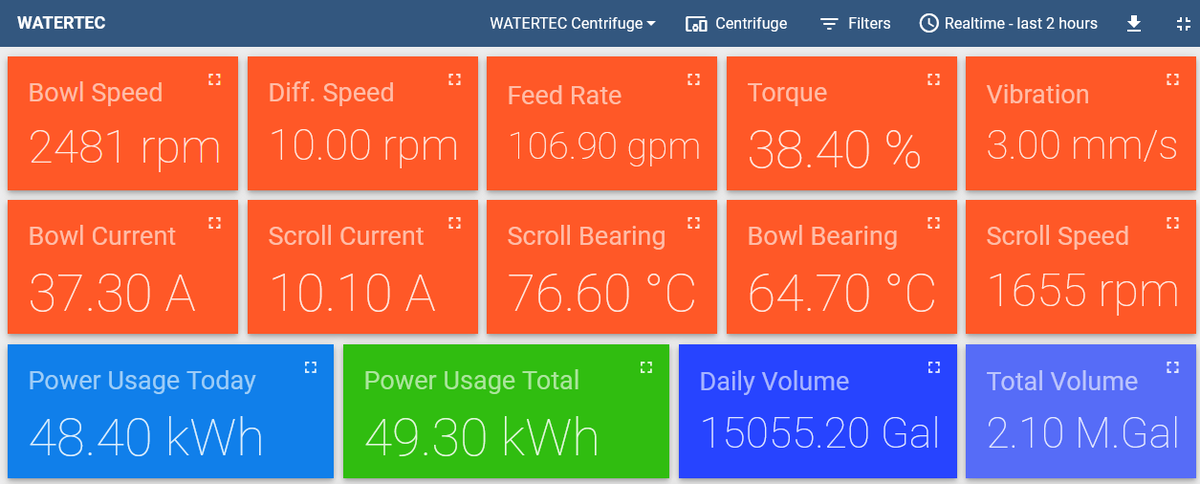Image resolution: width=1200 pixels, height=484 pixels.
Task: Expand the Feed Rate widget to fullscreen
Action: click(x=693, y=79)
